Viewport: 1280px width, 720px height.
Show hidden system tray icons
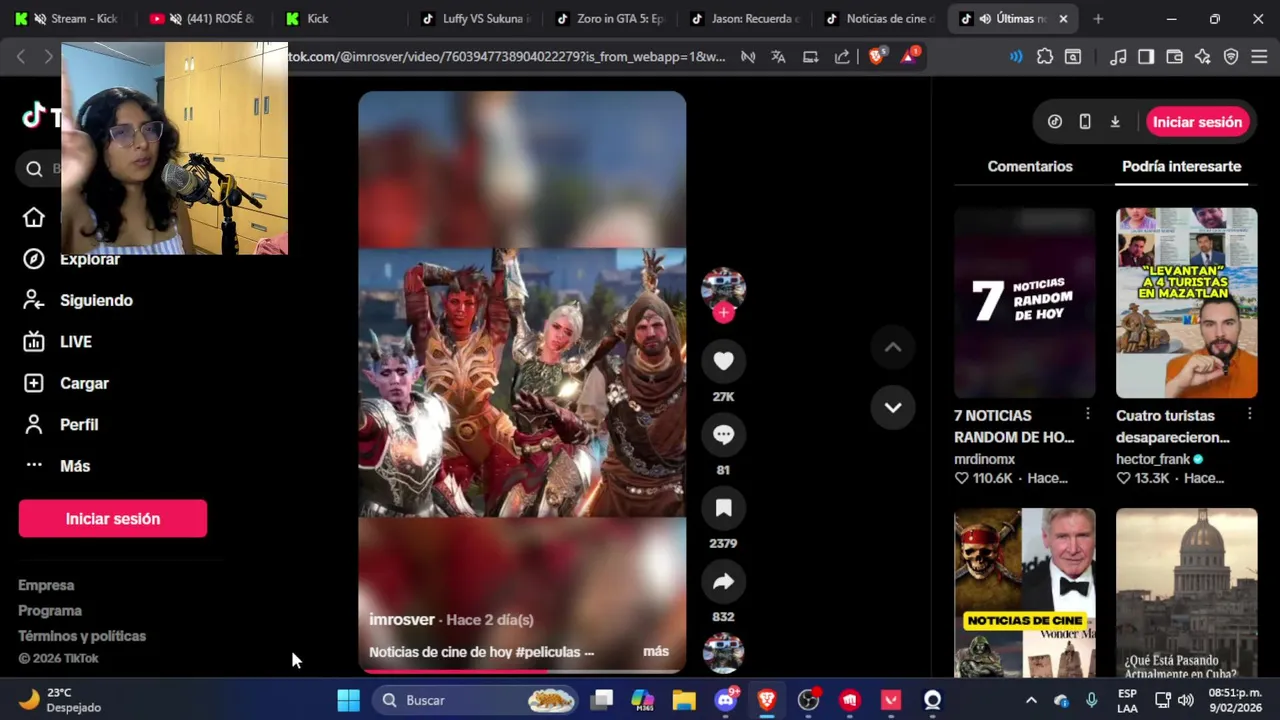1031,700
